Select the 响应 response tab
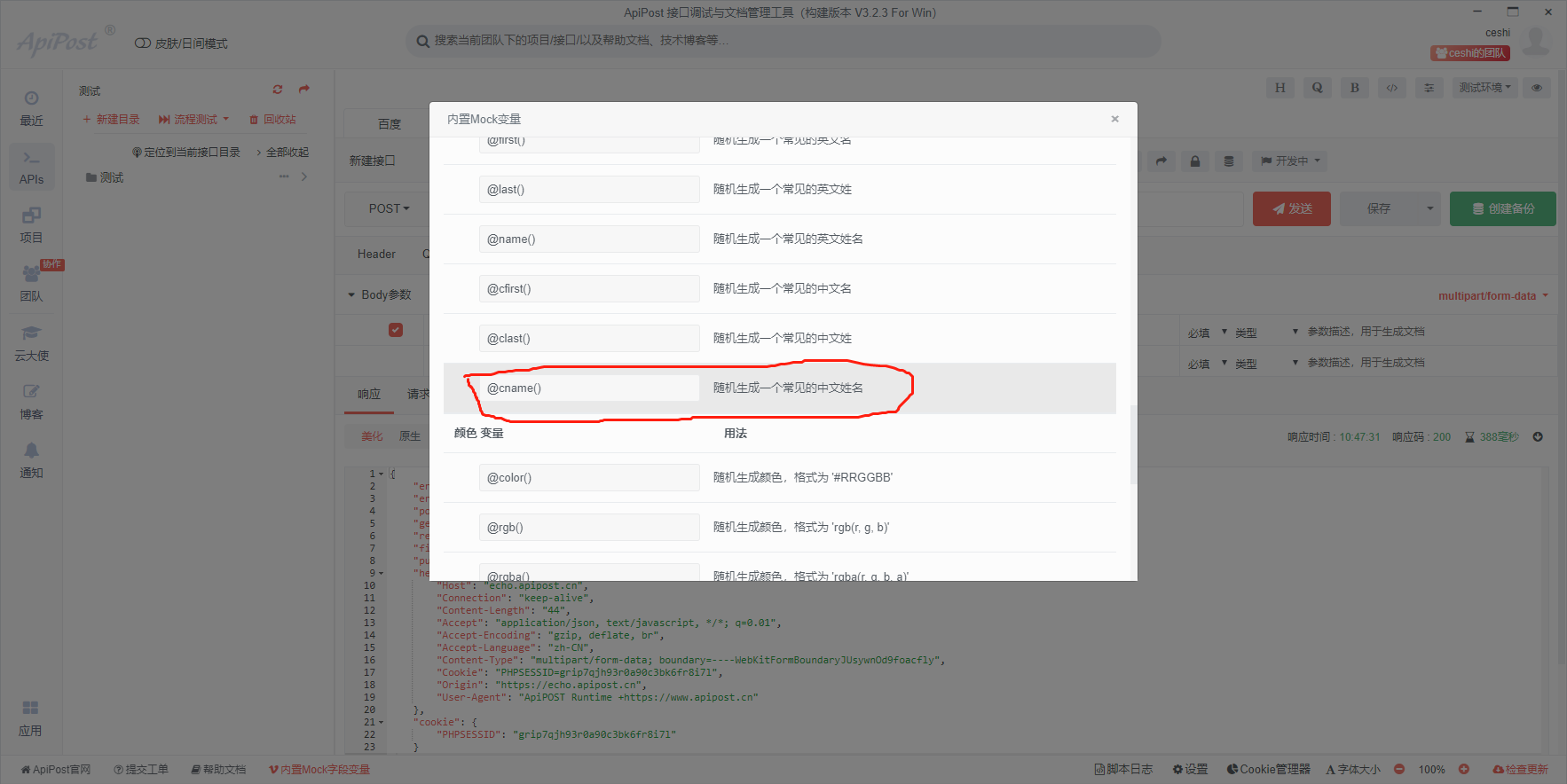 click(369, 395)
